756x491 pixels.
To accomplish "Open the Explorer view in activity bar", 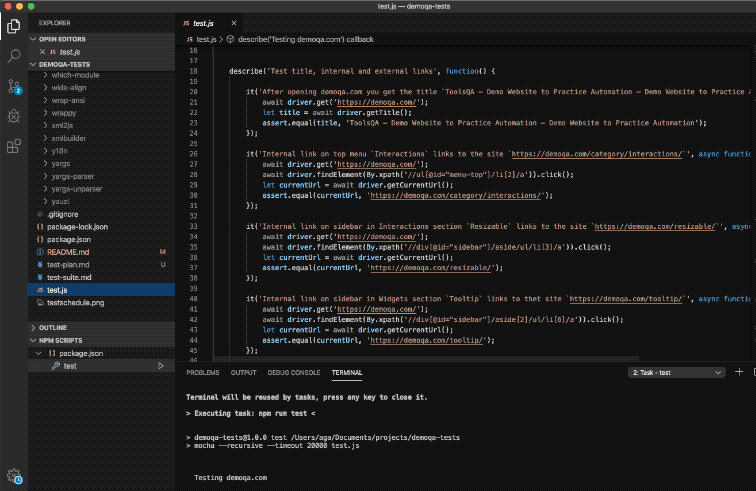I will click(14, 26).
